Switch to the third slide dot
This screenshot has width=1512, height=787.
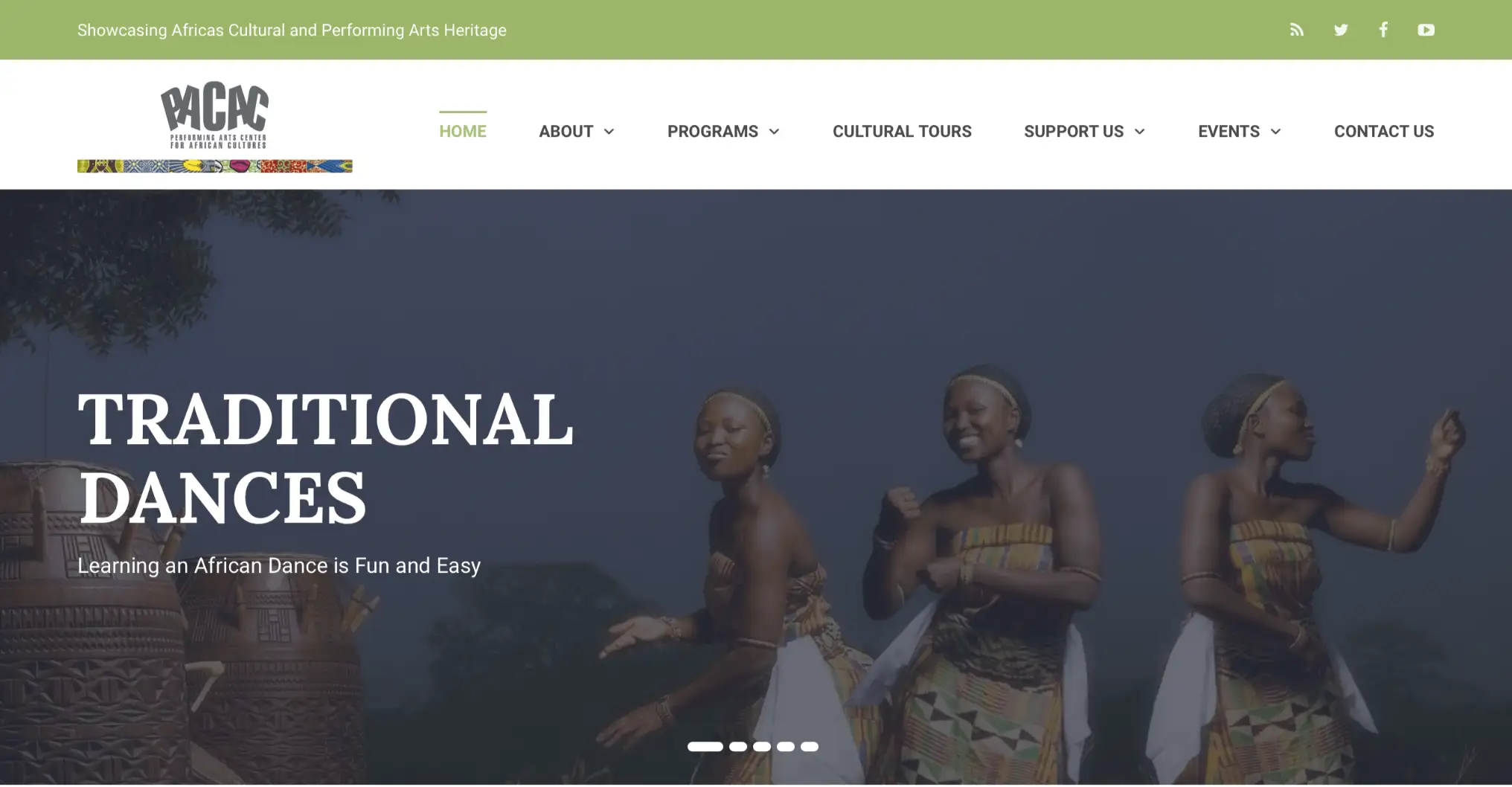[x=762, y=746]
